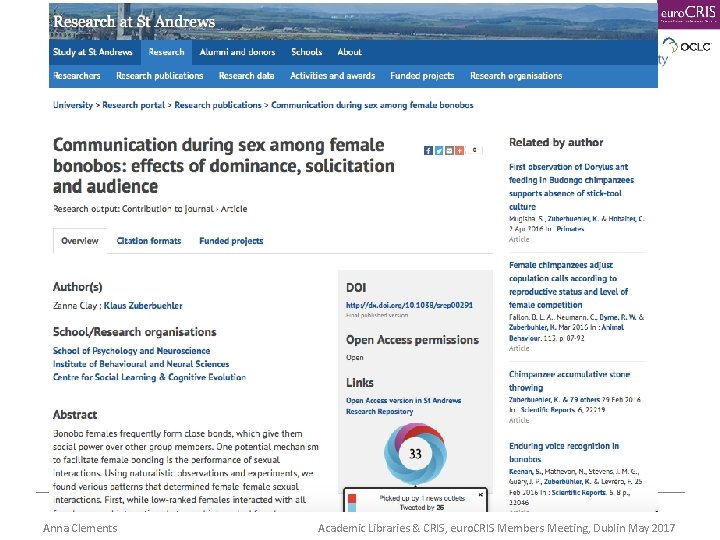This screenshot has height=540, width=720.
Task: Click the Related by author heading
Action: pos(556,142)
